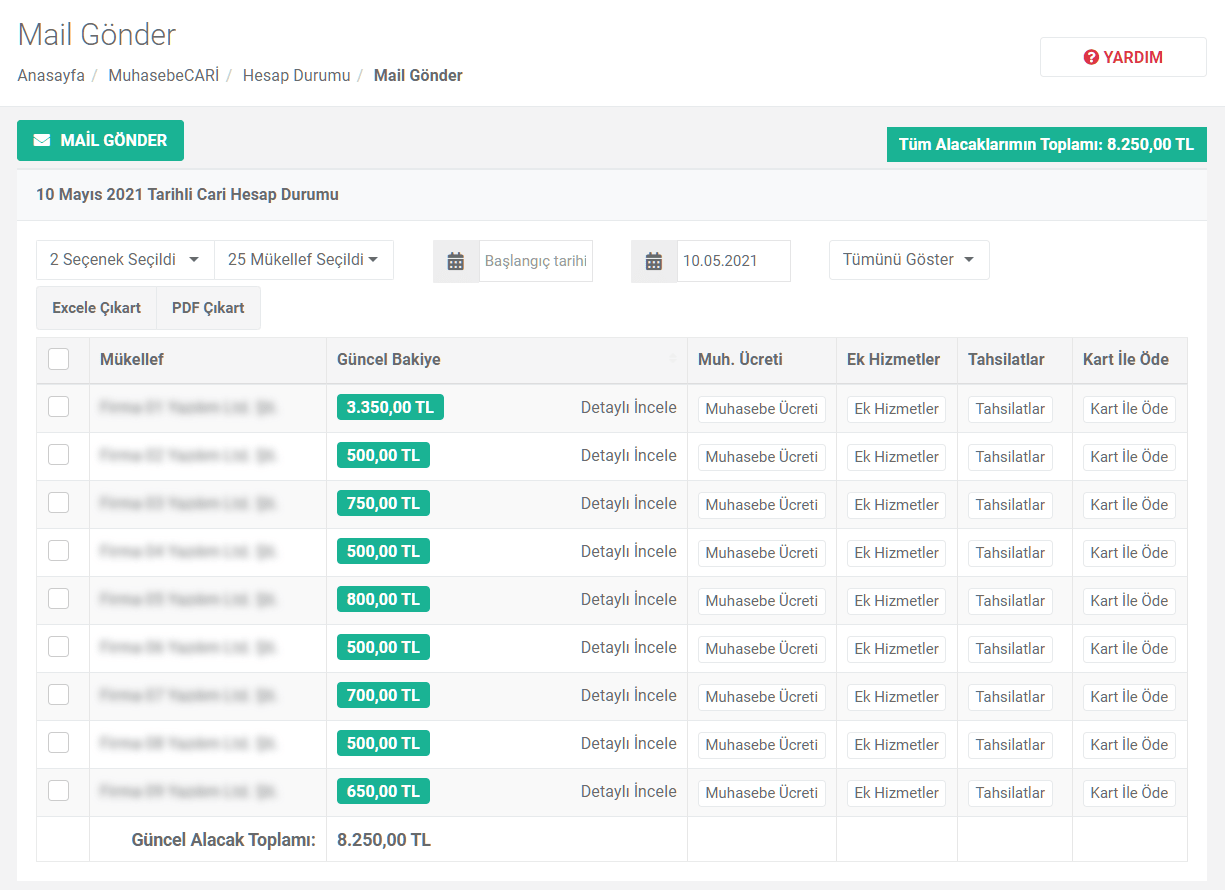Open Muhasebe Ücreti for 3.350,00 TL row
The image size is (1225, 890).
[762, 409]
